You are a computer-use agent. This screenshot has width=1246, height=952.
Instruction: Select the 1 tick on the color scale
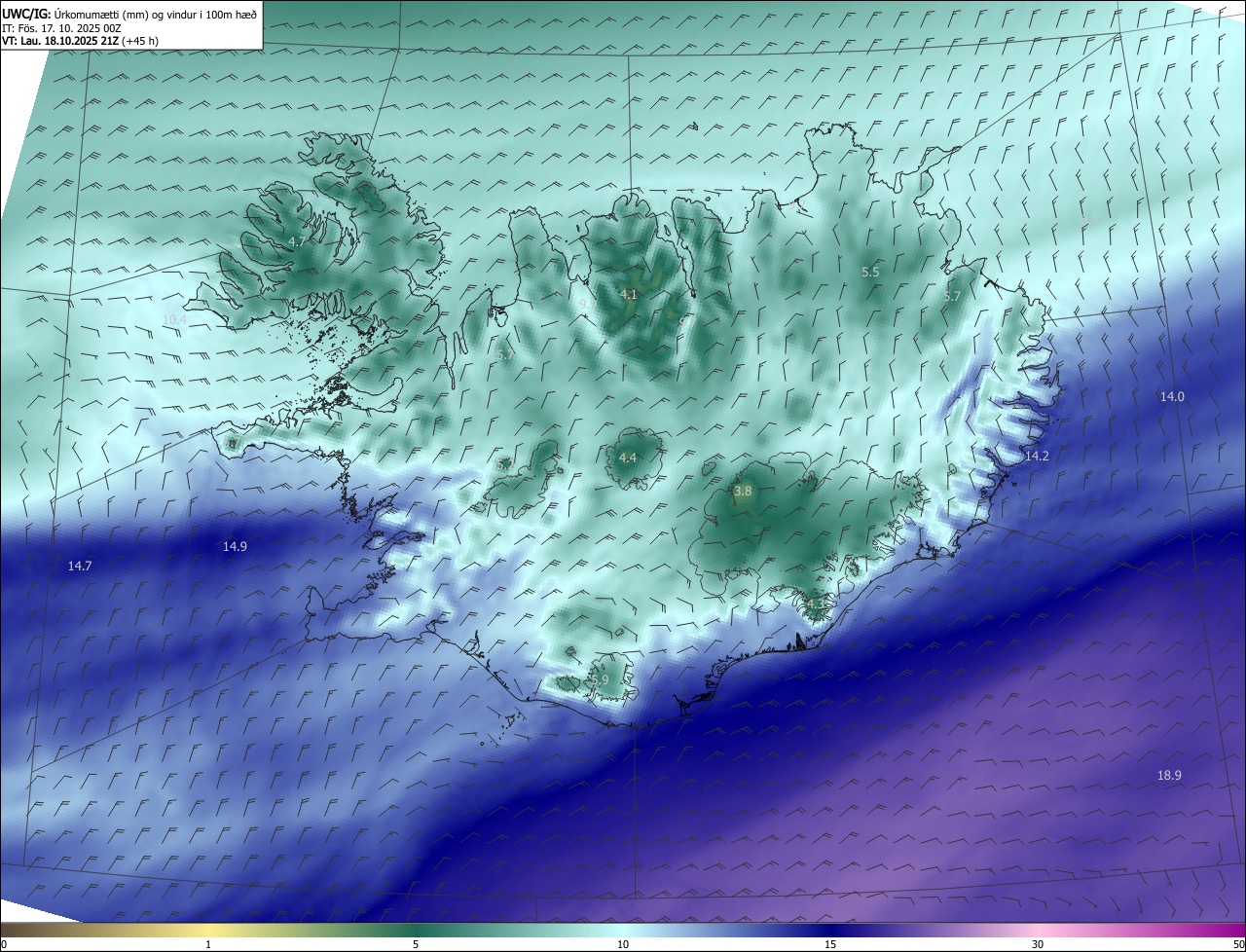pyautogui.click(x=208, y=944)
